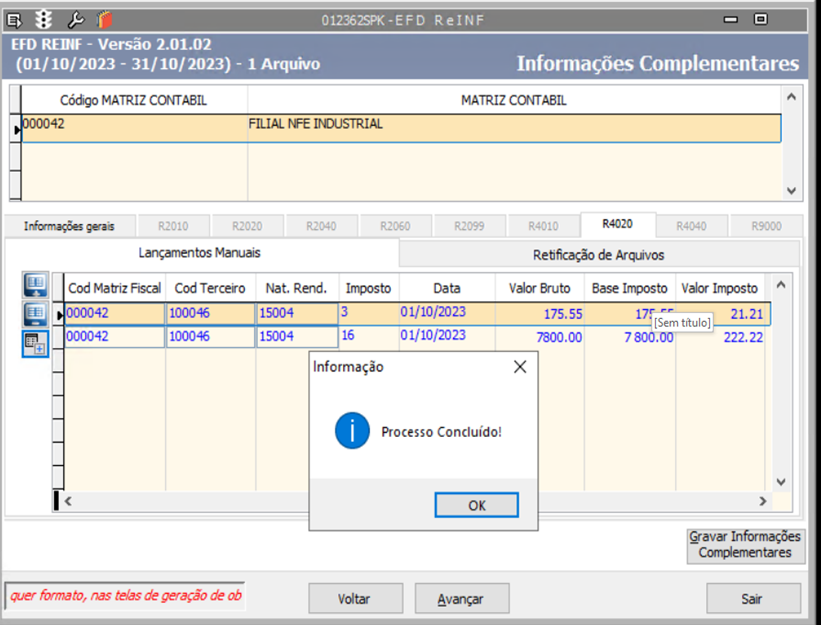Click Valor Bruto cell 175.55
This screenshot has height=625, width=821.
[x=539, y=314]
